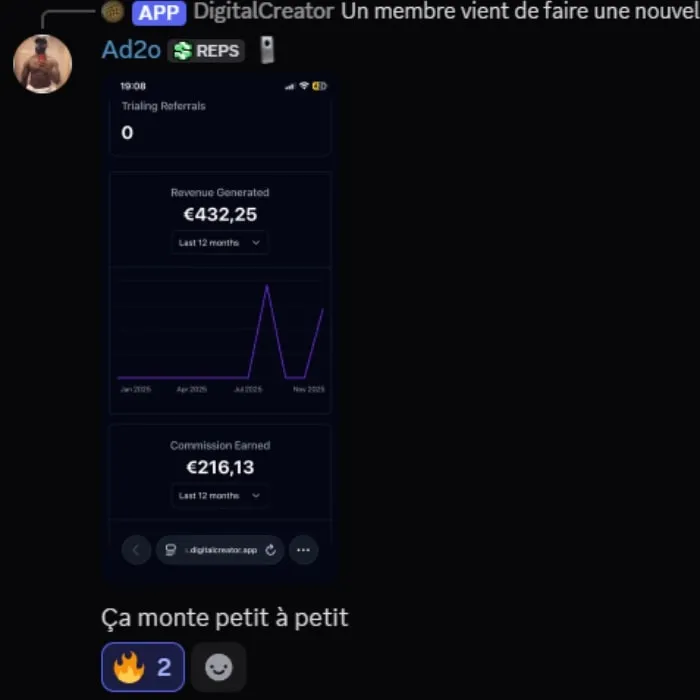Open the add reaction smiley button

(x=218, y=667)
